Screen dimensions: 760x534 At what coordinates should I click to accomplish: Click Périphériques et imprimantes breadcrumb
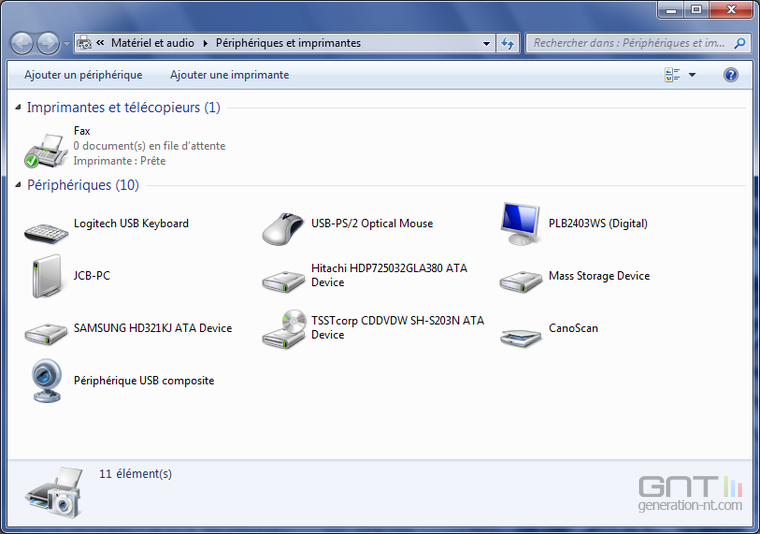click(x=288, y=43)
